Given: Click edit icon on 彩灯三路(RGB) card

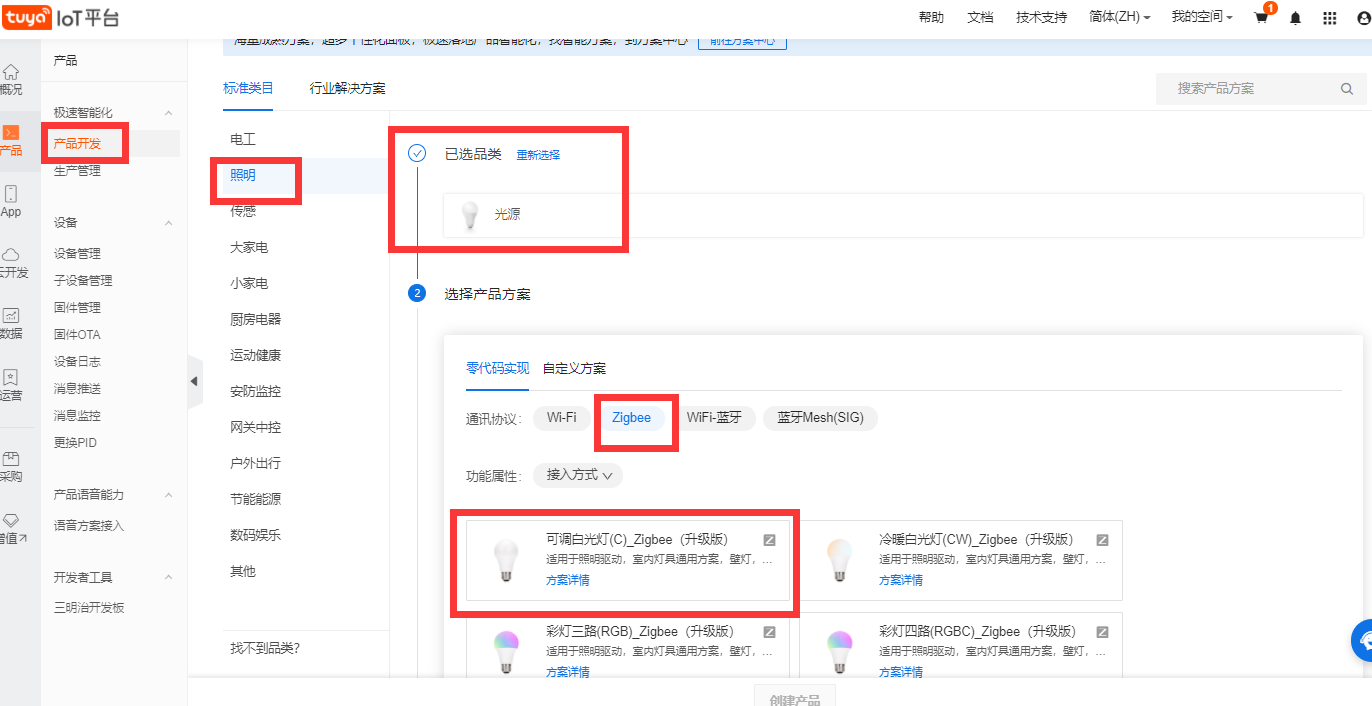Looking at the screenshot, I should (769, 632).
